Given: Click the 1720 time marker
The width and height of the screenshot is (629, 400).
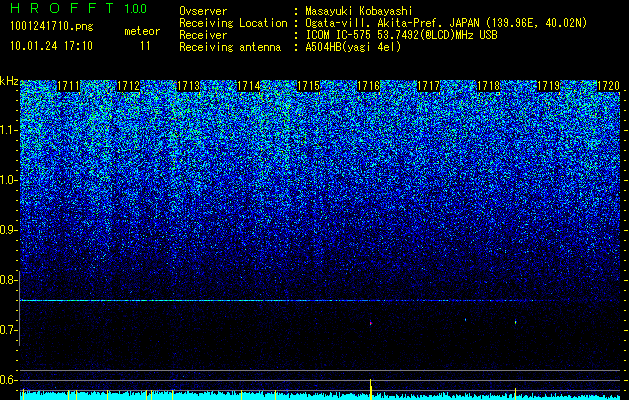Looking at the screenshot, I should [x=609, y=86].
